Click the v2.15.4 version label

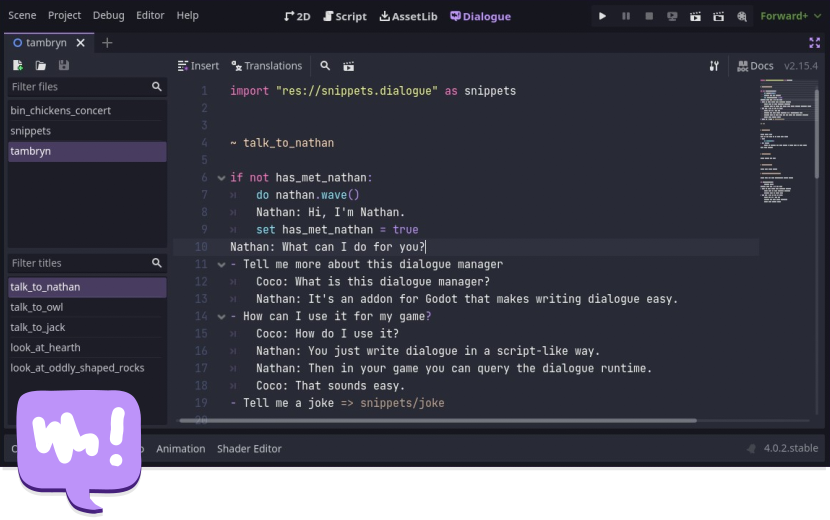801,66
